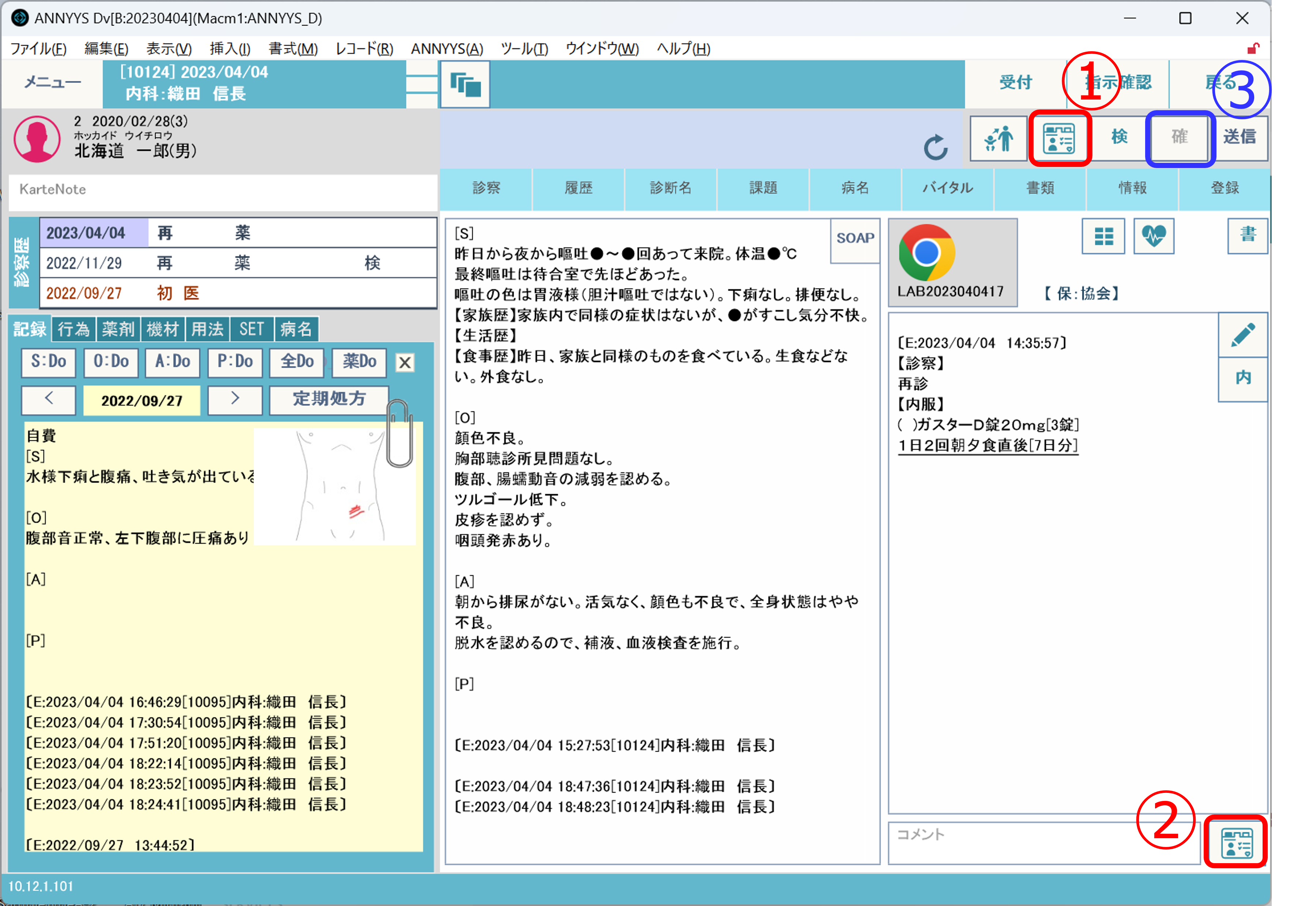Open the heart vitals icon
This screenshot has width=1316, height=906.
point(1153,236)
